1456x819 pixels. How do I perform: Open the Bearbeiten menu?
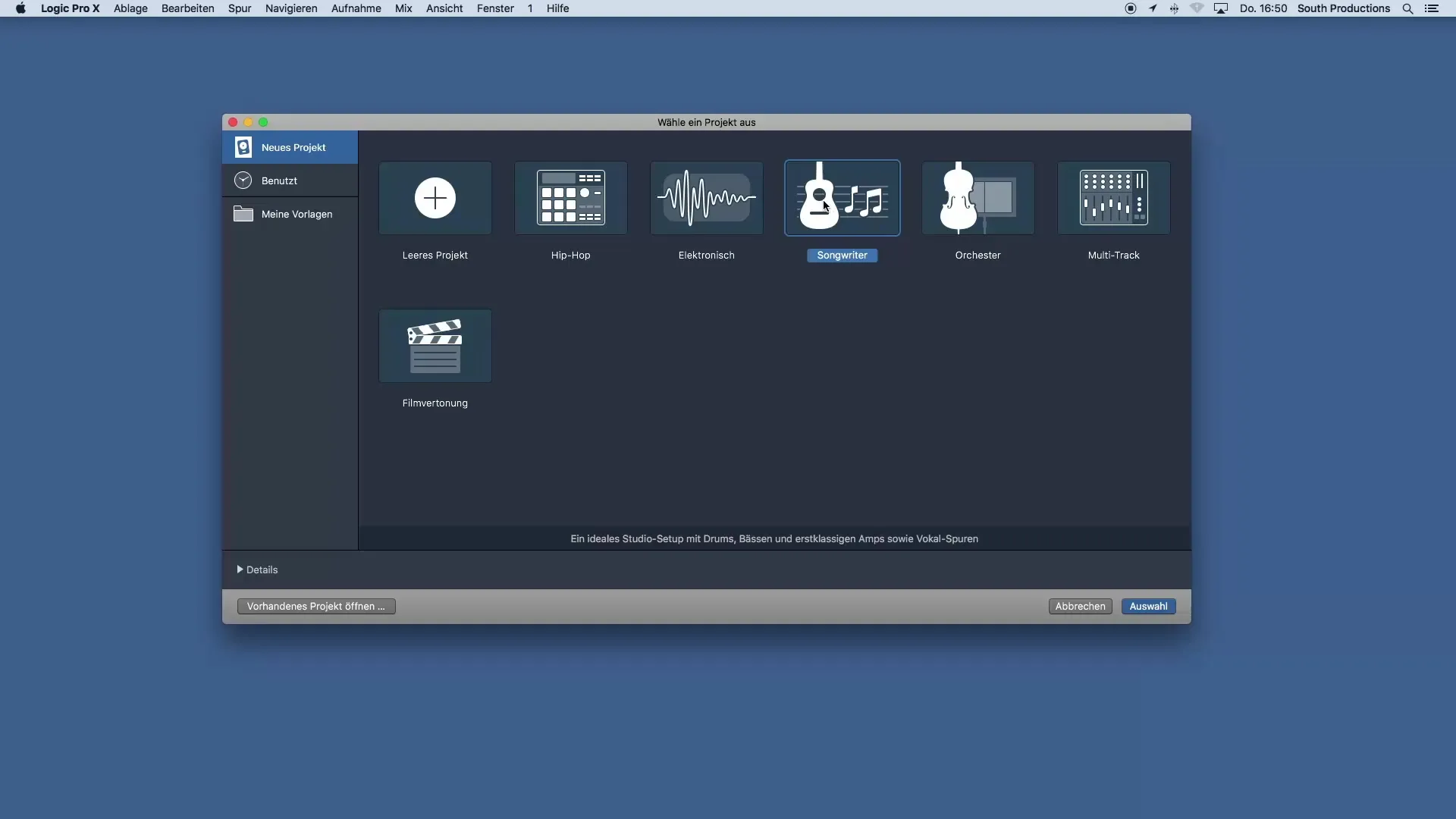pyautogui.click(x=188, y=8)
